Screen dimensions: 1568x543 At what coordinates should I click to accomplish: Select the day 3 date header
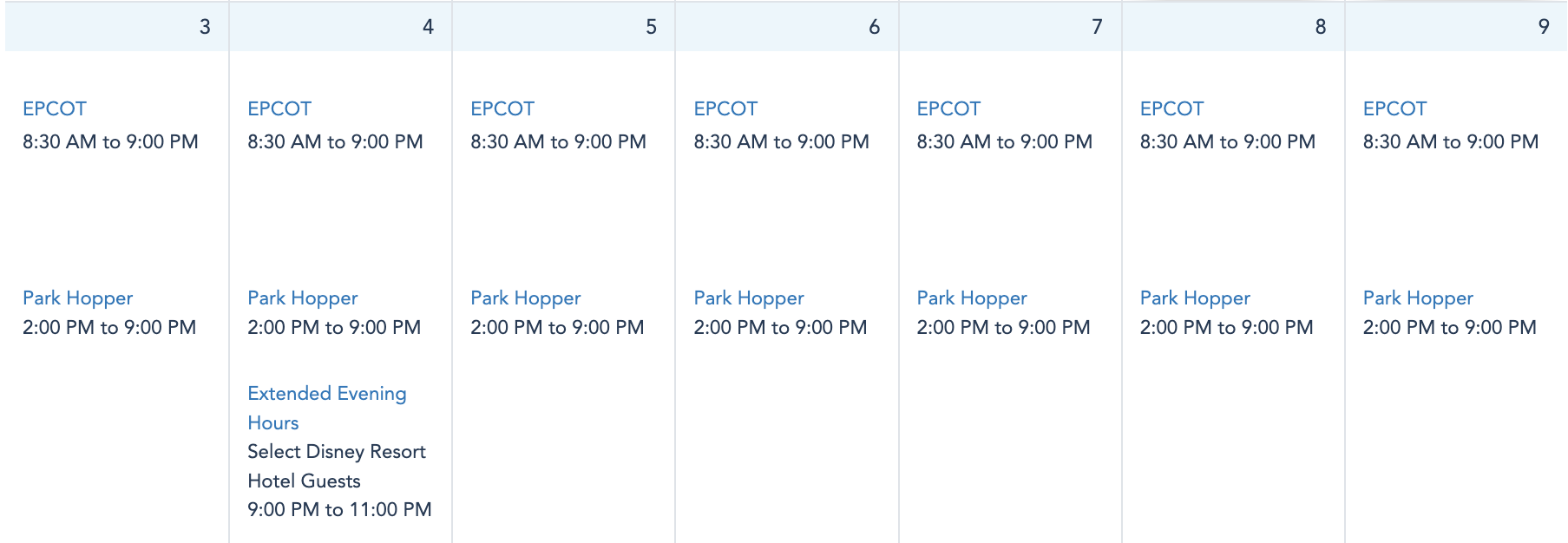coord(205,27)
